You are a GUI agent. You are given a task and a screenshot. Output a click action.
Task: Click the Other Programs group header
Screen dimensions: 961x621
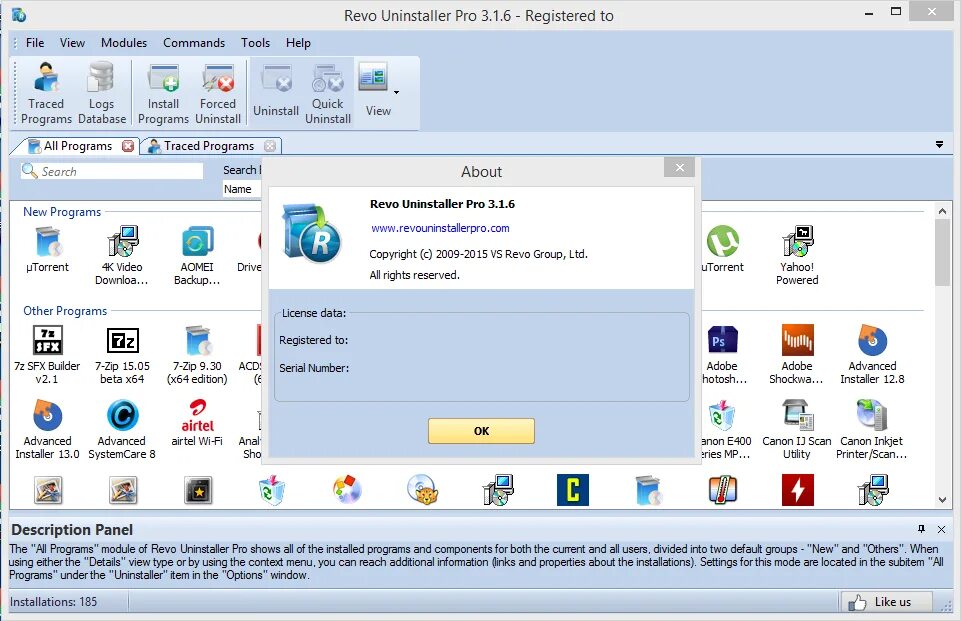pos(65,311)
